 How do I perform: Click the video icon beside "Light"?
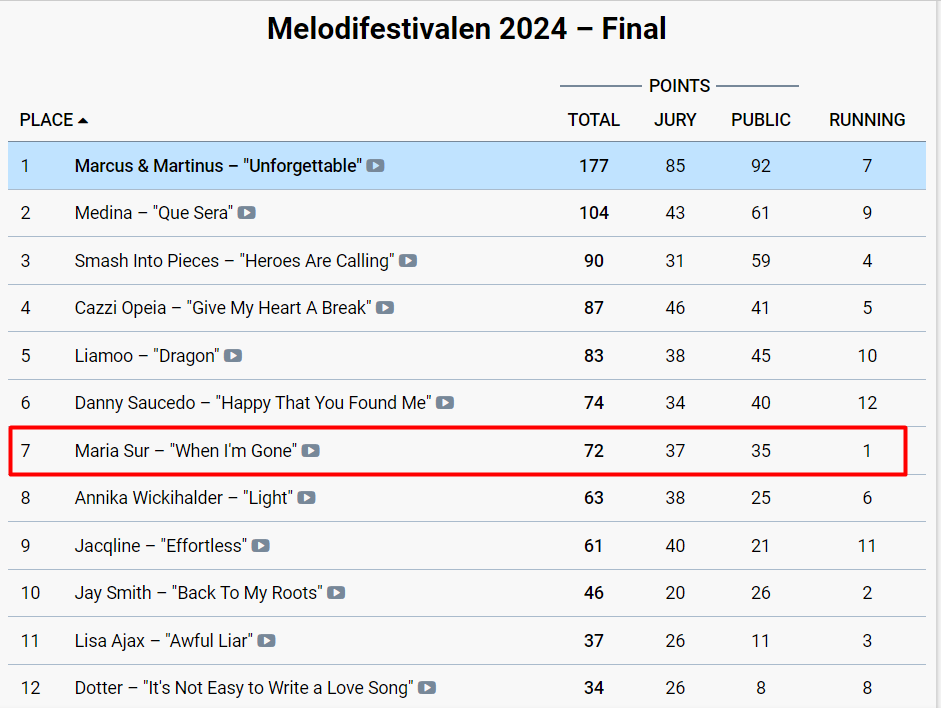pyautogui.click(x=307, y=498)
